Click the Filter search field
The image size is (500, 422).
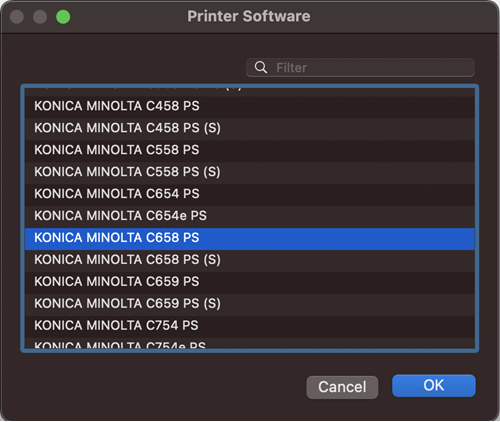(x=360, y=68)
